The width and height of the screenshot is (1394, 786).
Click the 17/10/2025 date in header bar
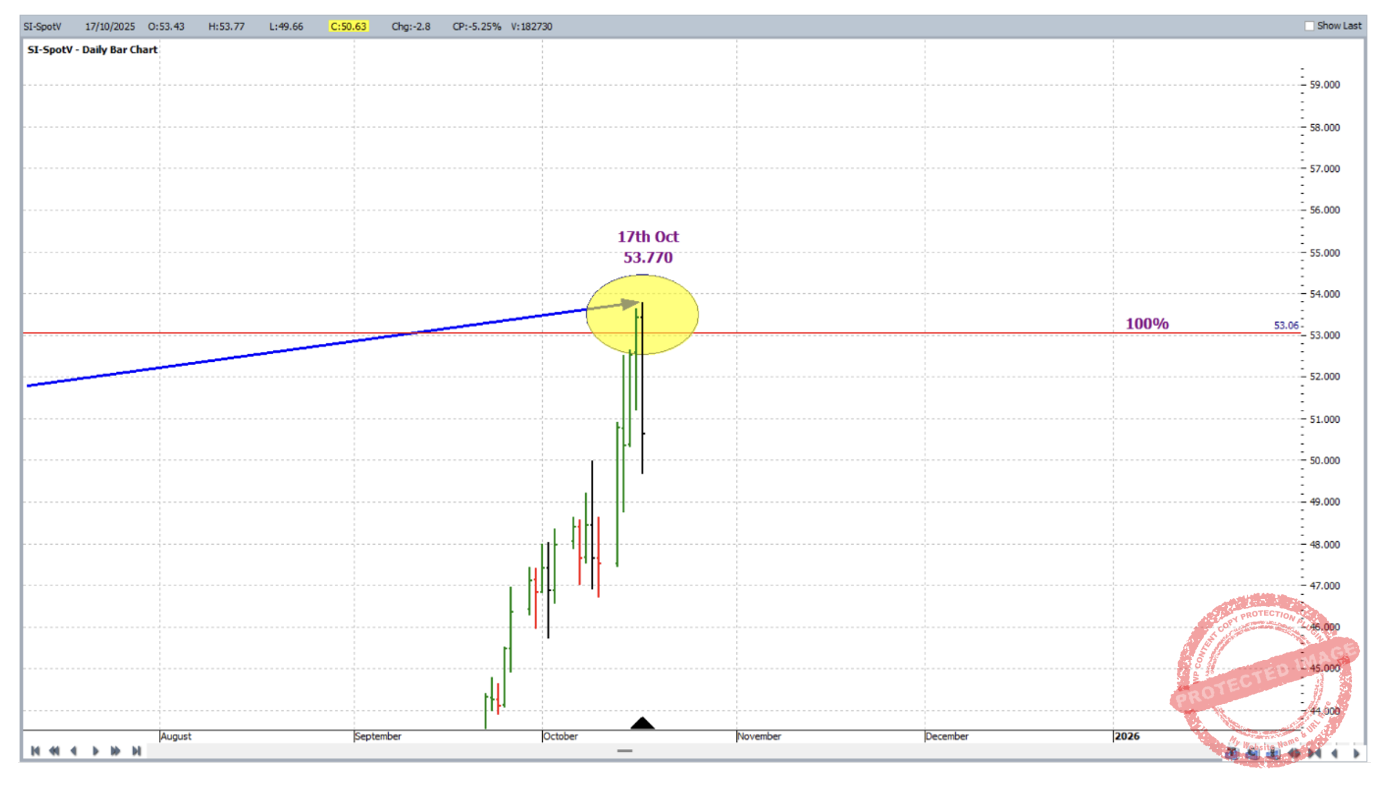(110, 26)
